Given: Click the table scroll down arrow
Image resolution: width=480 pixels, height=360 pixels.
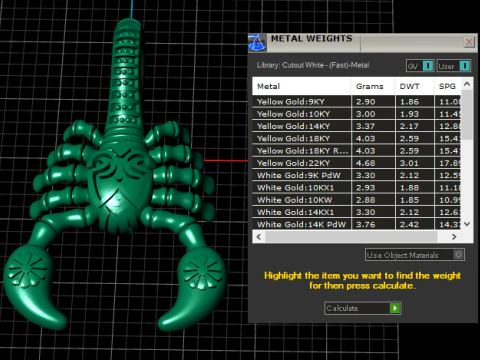Looking at the screenshot, I should coord(467,224).
